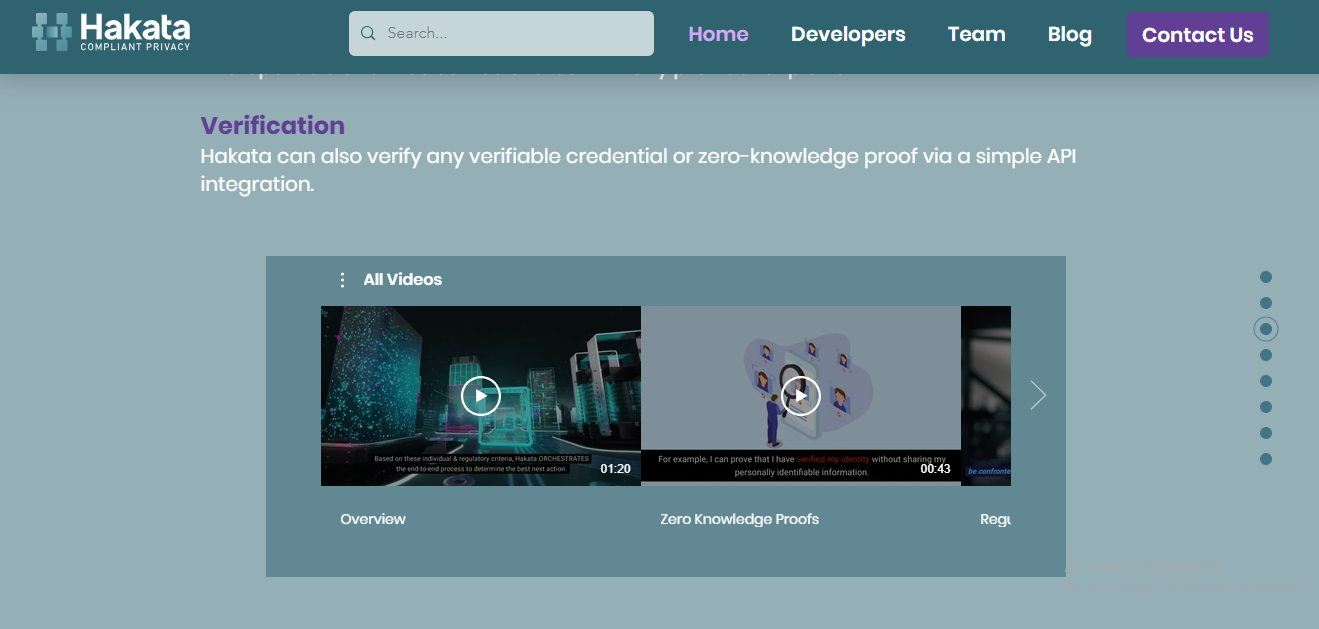Jump to the fourth section dot
The height and width of the screenshot is (629, 1319).
pos(1266,355)
